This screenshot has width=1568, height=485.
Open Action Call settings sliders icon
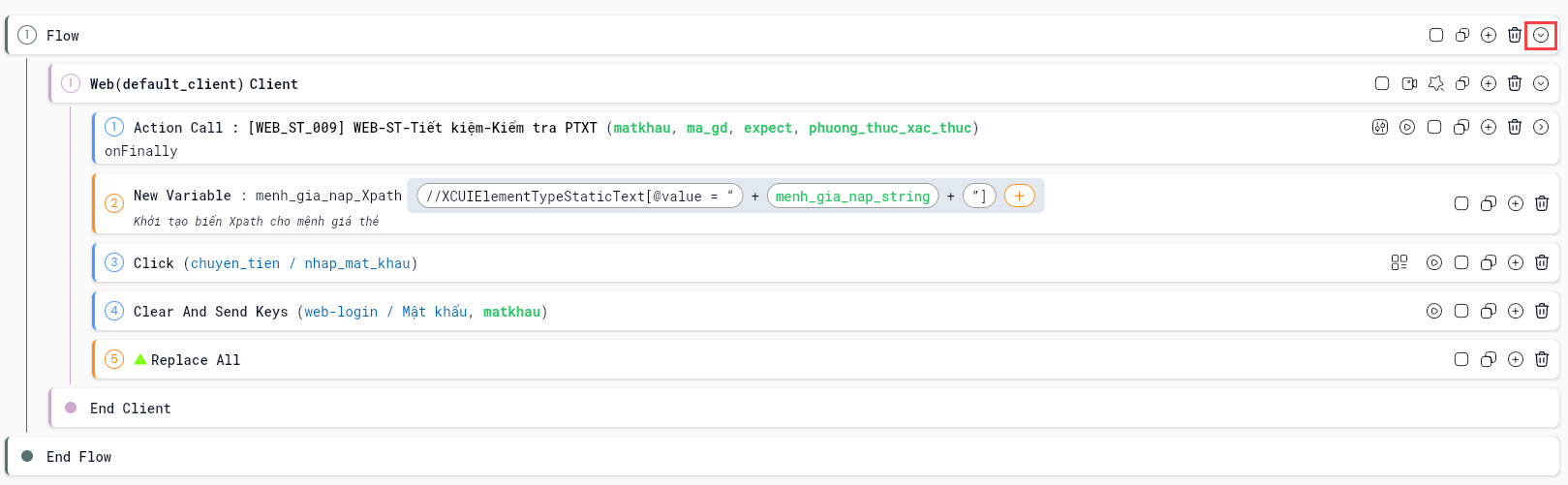(x=1380, y=128)
